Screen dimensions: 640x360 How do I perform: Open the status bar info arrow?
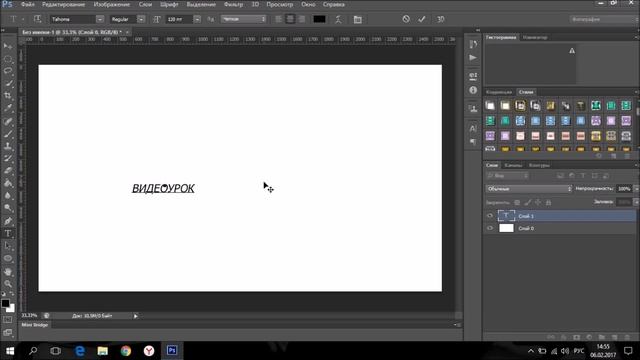[136, 316]
